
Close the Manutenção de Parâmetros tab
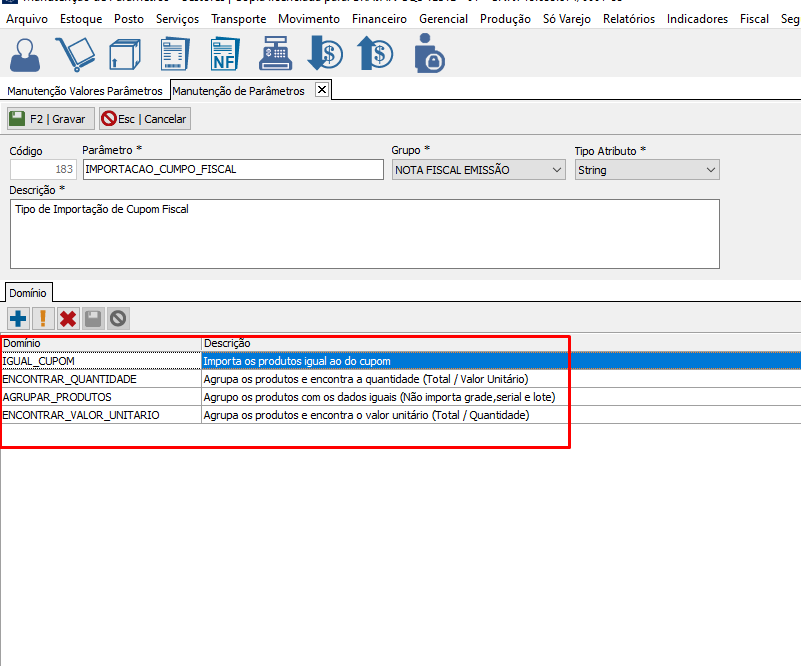pos(321,90)
